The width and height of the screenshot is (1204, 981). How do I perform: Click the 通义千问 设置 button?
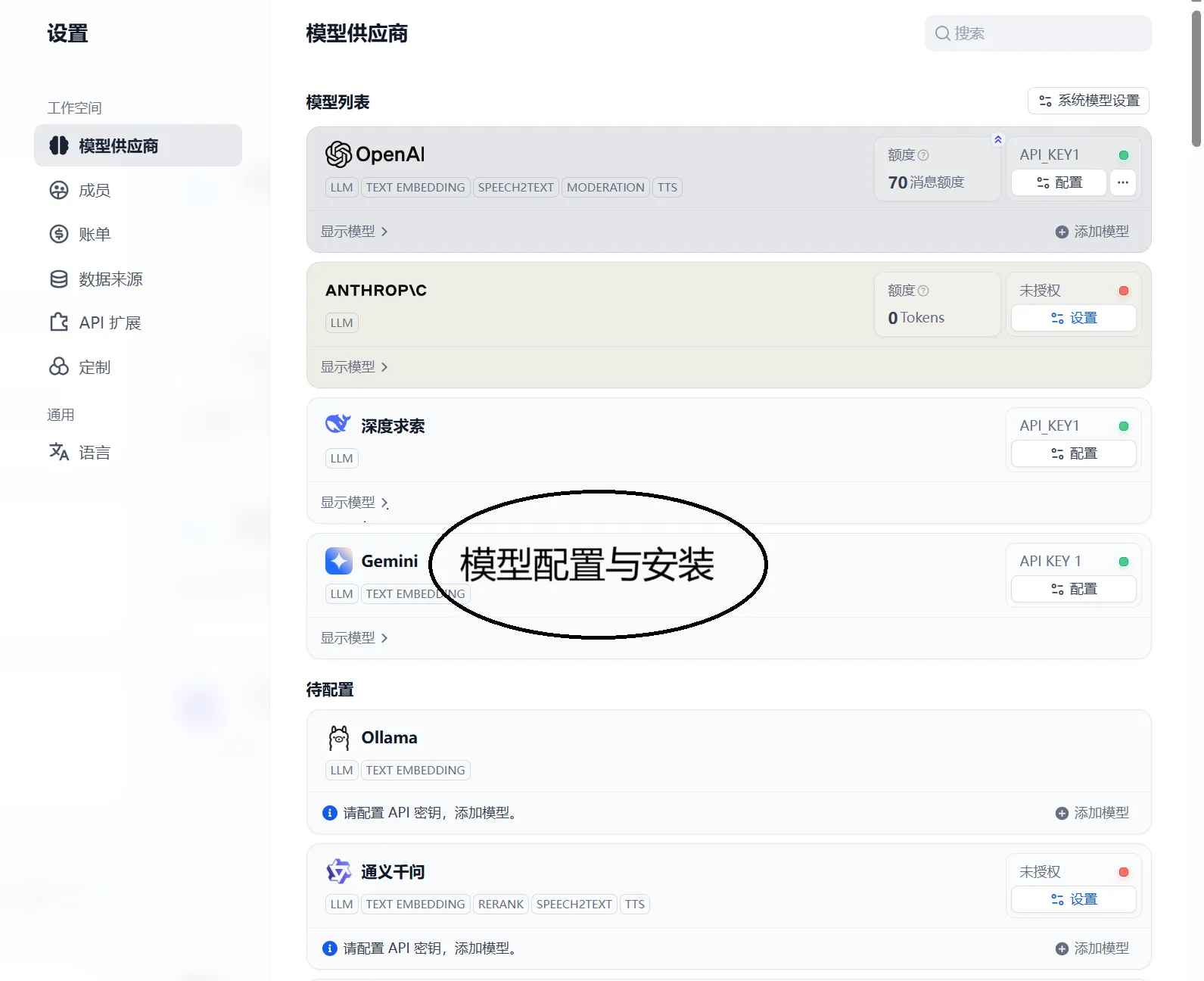(1074, 899)
